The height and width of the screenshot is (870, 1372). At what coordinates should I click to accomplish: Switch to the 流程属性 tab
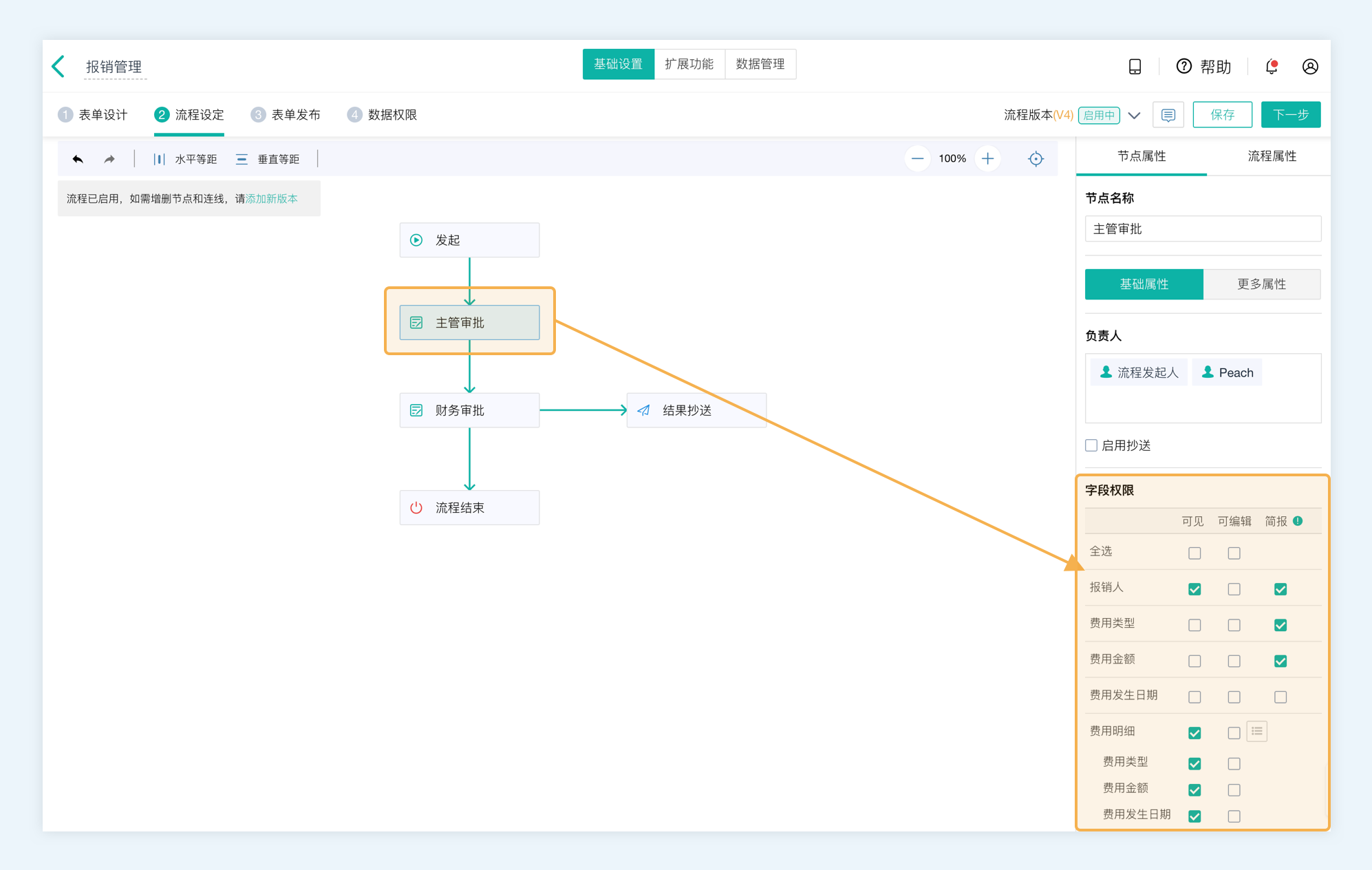point(1271,156)
